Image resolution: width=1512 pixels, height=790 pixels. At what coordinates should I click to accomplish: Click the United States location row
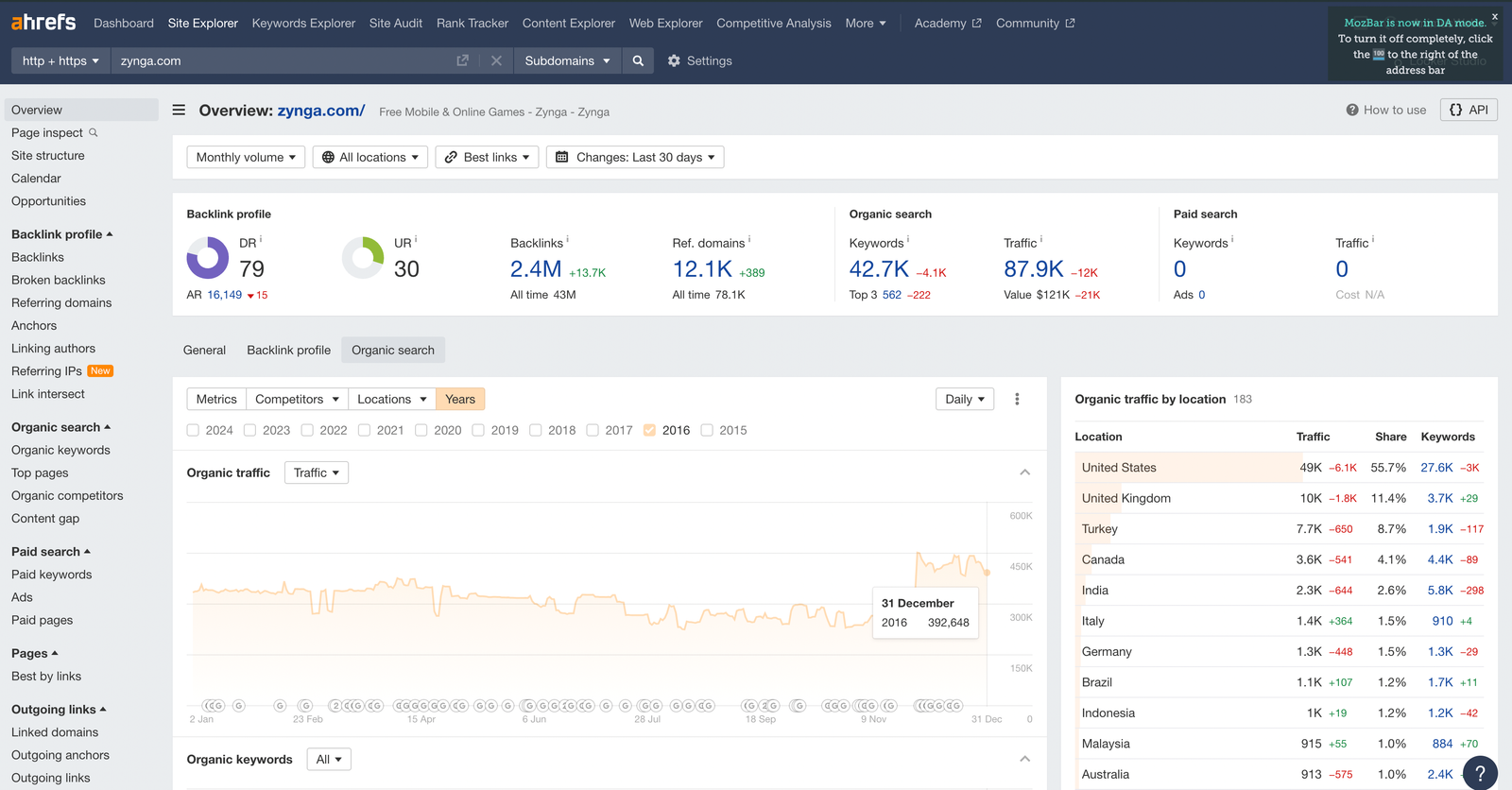pyautogui.click(x=1280, y=467)
